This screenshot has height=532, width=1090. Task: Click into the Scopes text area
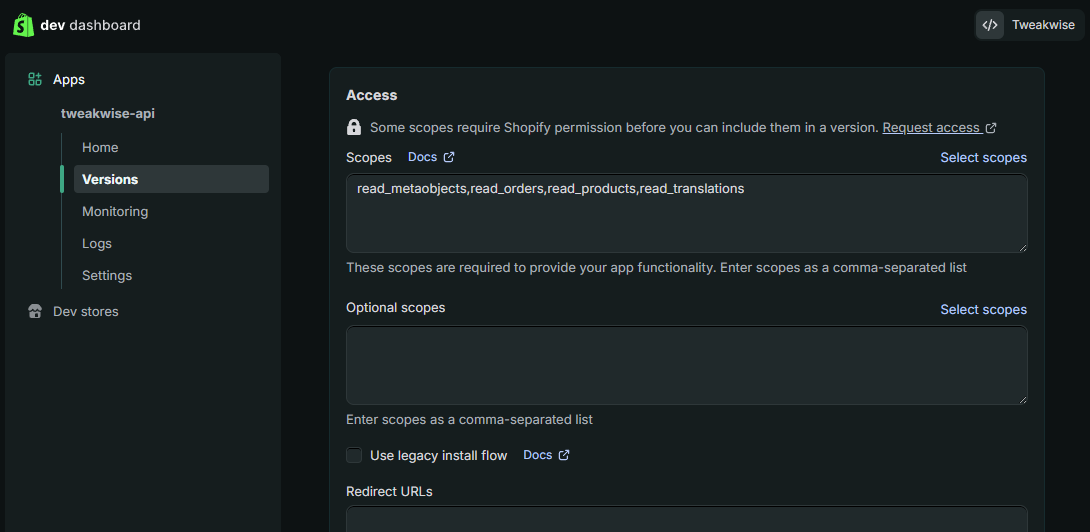(x=687, y=213)
